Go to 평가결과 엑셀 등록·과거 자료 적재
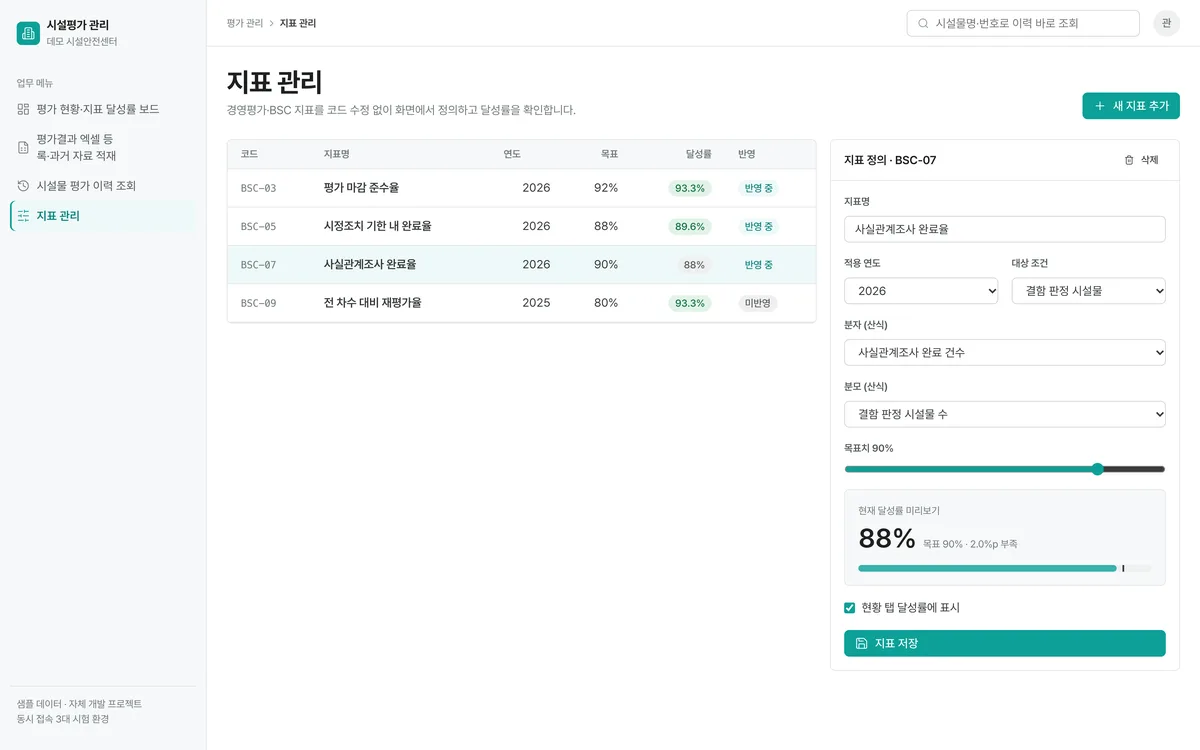The image size is (1200, 750). pos(103,147)
